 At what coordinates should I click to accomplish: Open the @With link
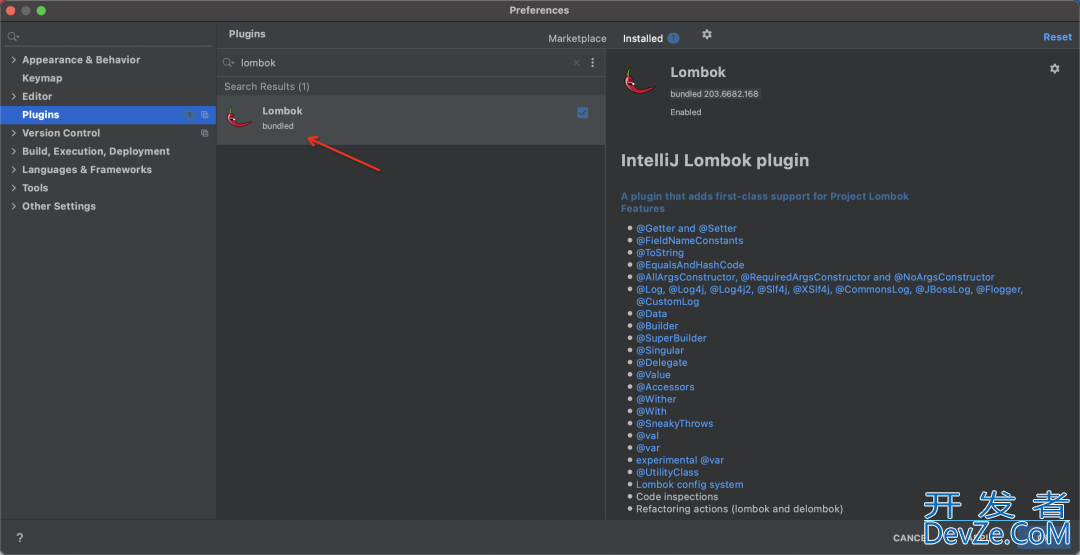(652, 412)
